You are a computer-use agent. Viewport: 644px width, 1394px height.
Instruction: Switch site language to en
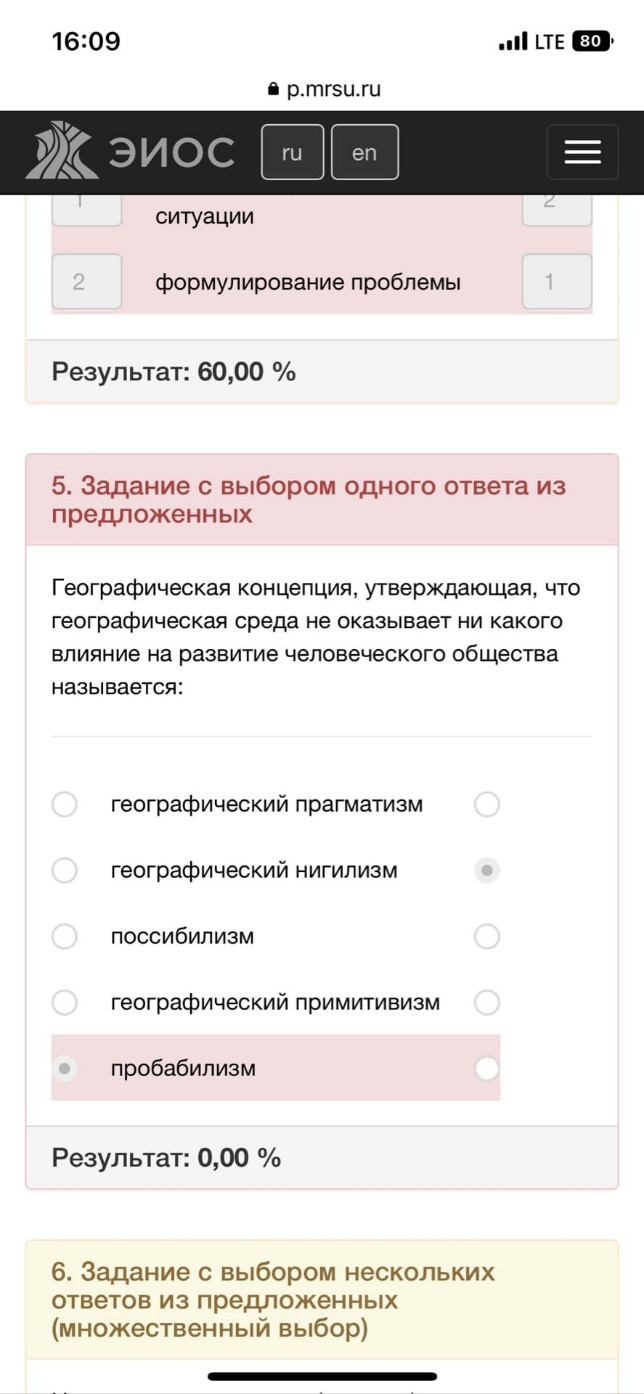point(364,152)
